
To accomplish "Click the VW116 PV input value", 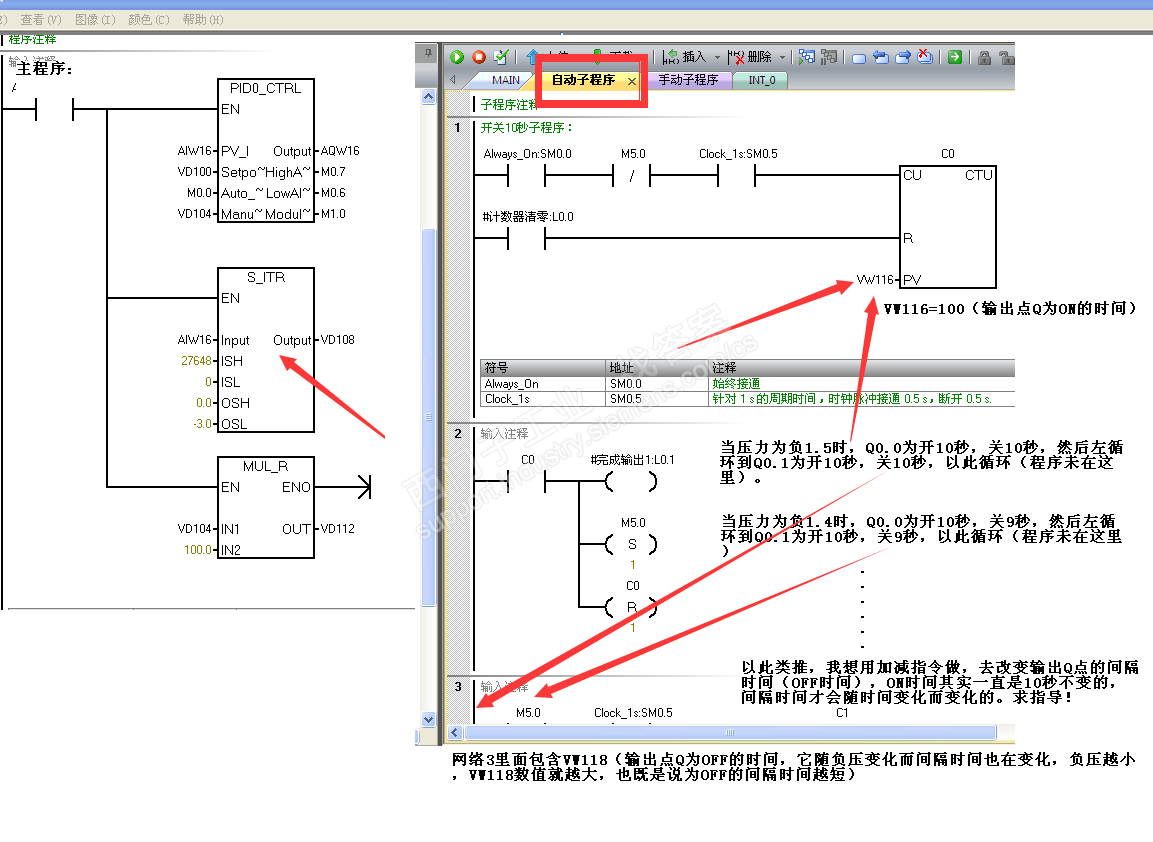I will 875,280.
